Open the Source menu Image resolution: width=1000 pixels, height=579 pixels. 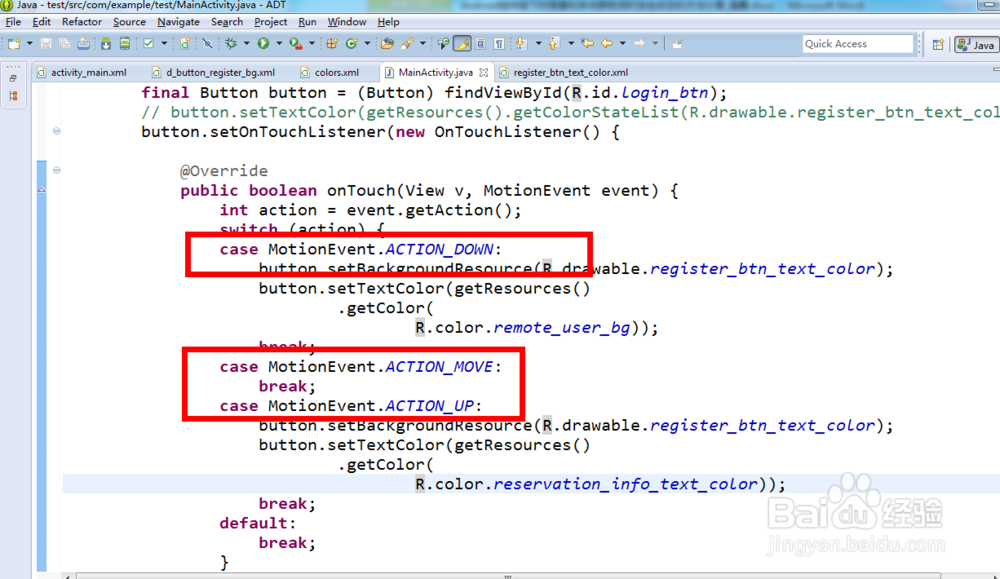click(x=129, y=22)
